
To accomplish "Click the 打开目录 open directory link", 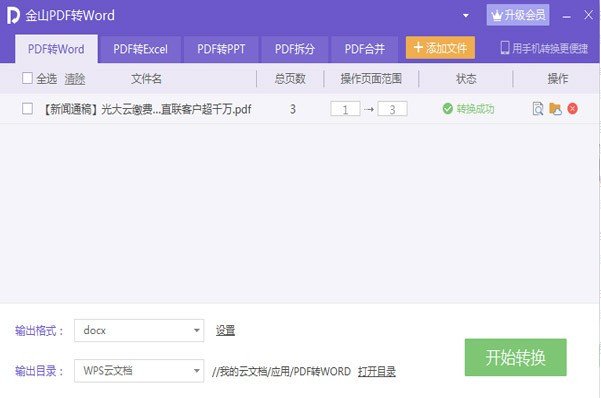I will pos(377,371).
